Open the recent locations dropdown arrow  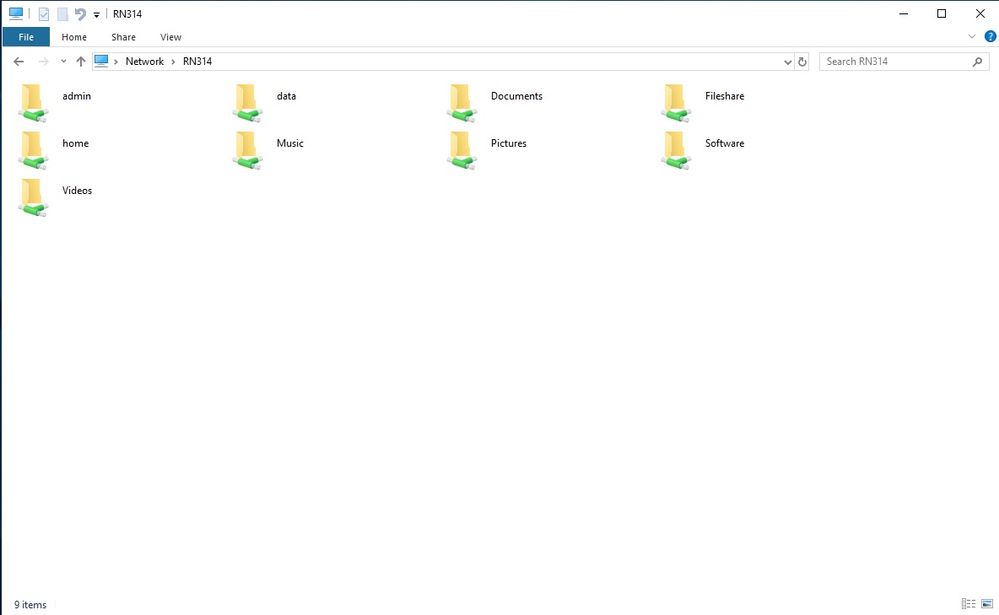[64, 61]
